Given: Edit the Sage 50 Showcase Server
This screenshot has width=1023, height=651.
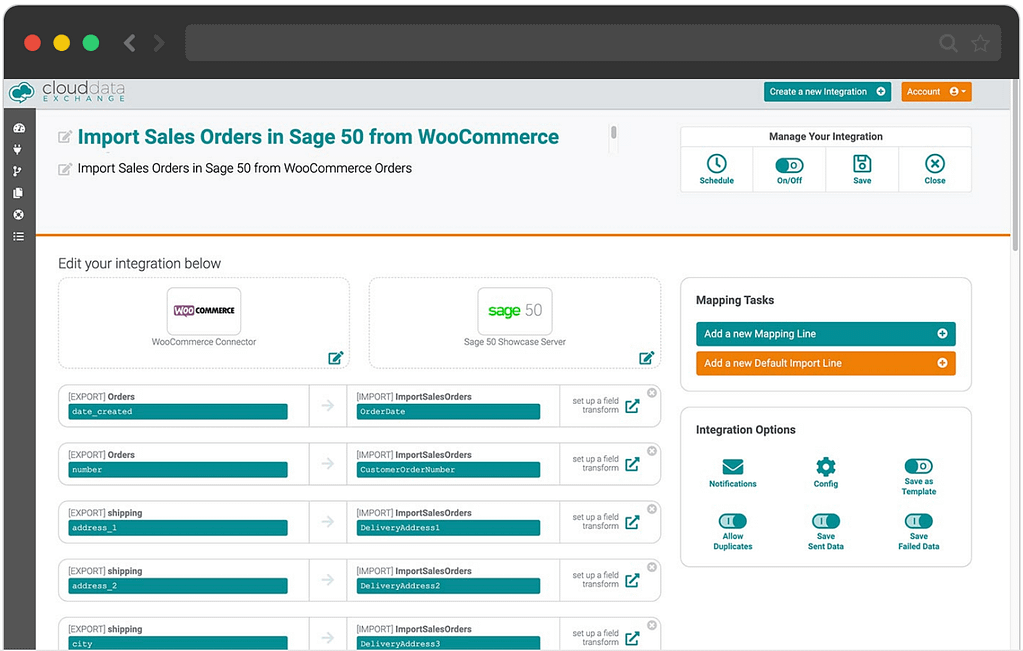Looking at the screenshot, I should pyautogui.click(x=646, y=357).
